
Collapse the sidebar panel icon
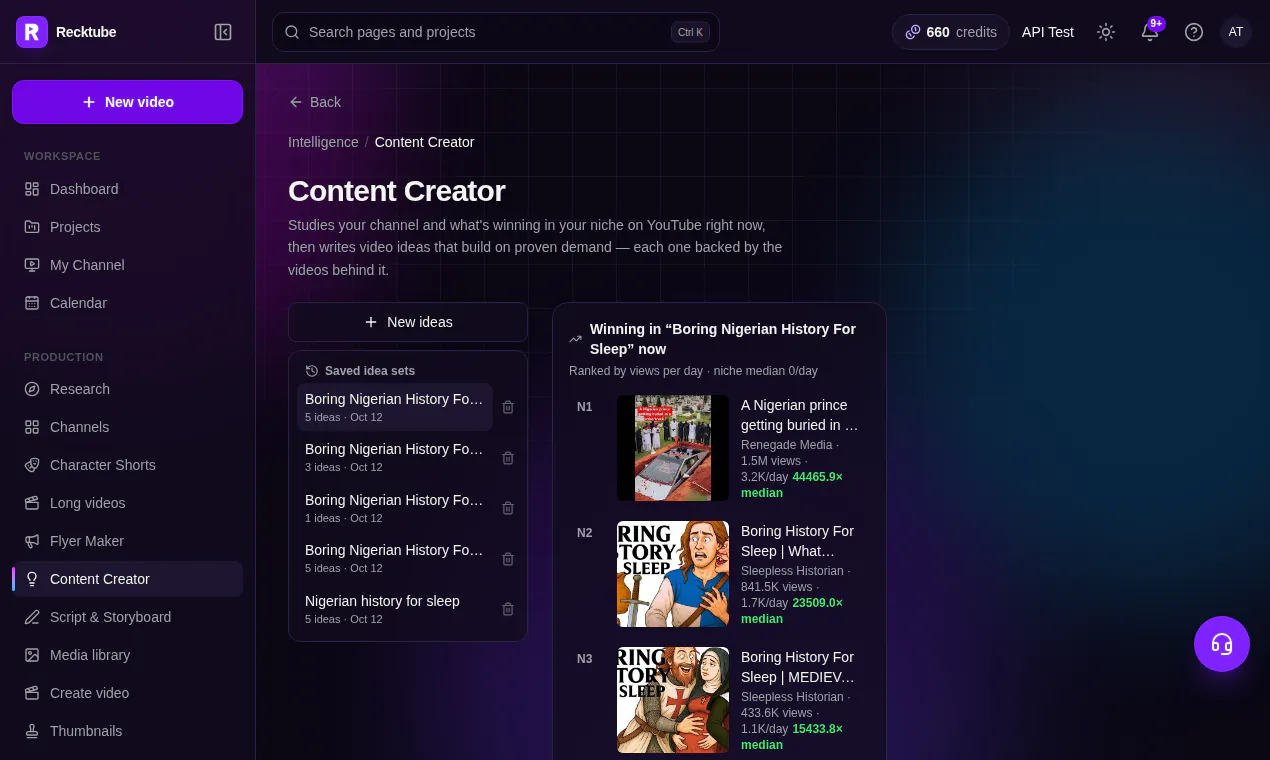tap(223, 32)
